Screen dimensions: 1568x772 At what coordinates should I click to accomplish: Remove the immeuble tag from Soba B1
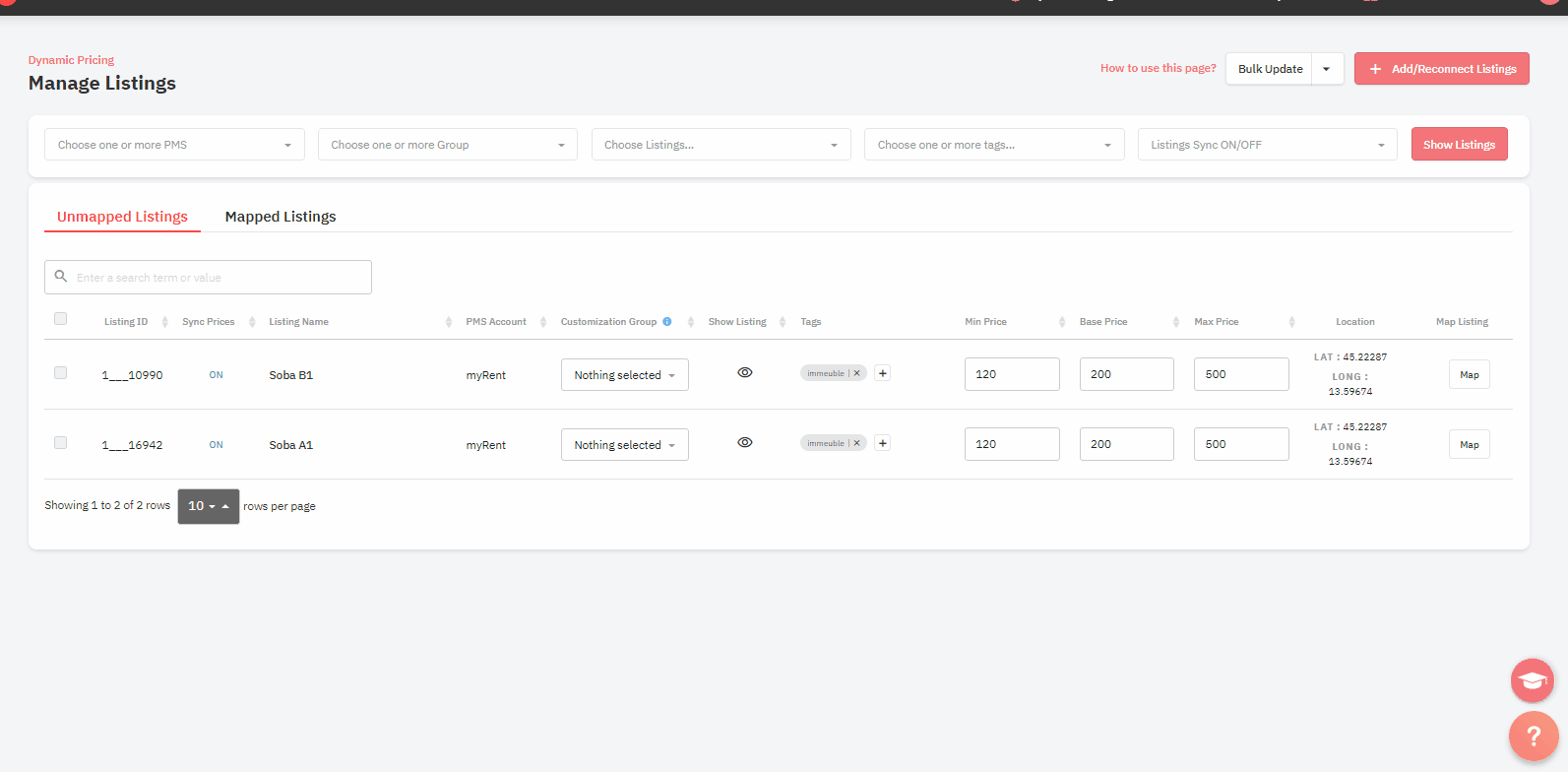pyautogui.click(x=857, y=373)
